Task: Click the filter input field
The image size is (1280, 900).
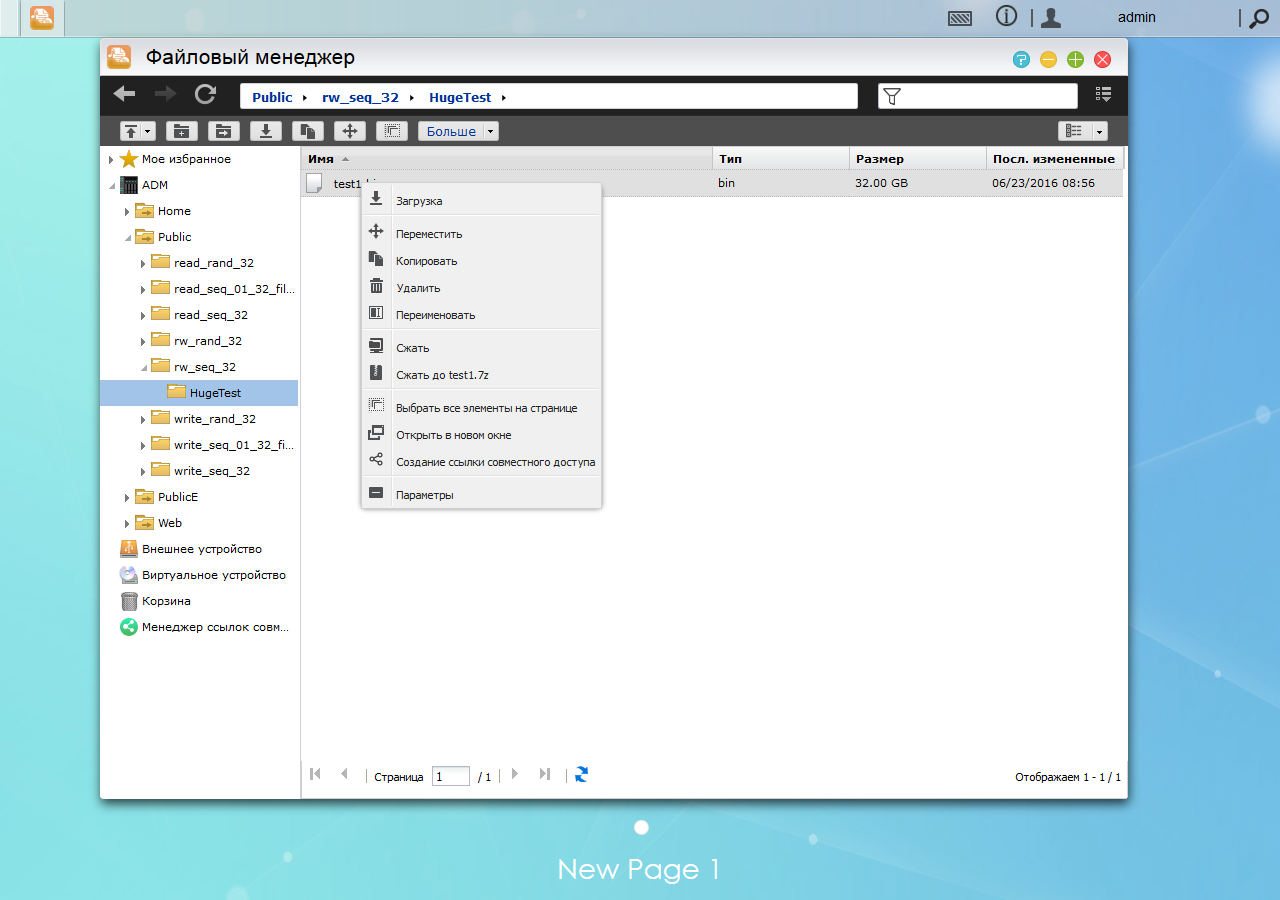Action: 978,96
